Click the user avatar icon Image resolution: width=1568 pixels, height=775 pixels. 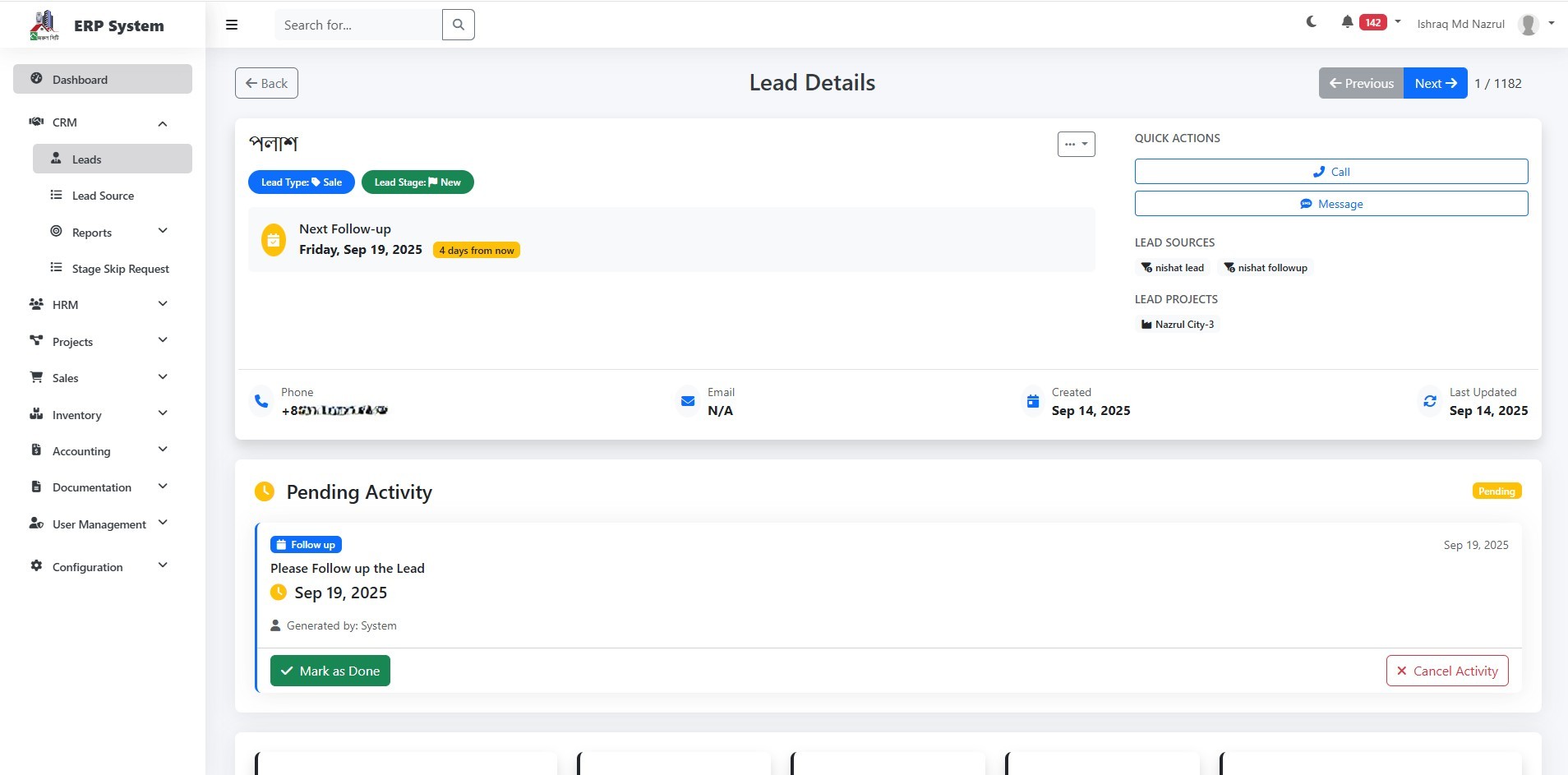click(1528, 25)
